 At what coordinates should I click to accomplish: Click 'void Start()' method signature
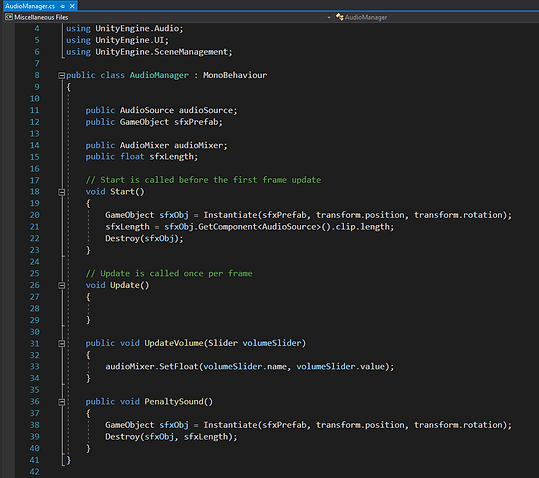coord(115,192)
